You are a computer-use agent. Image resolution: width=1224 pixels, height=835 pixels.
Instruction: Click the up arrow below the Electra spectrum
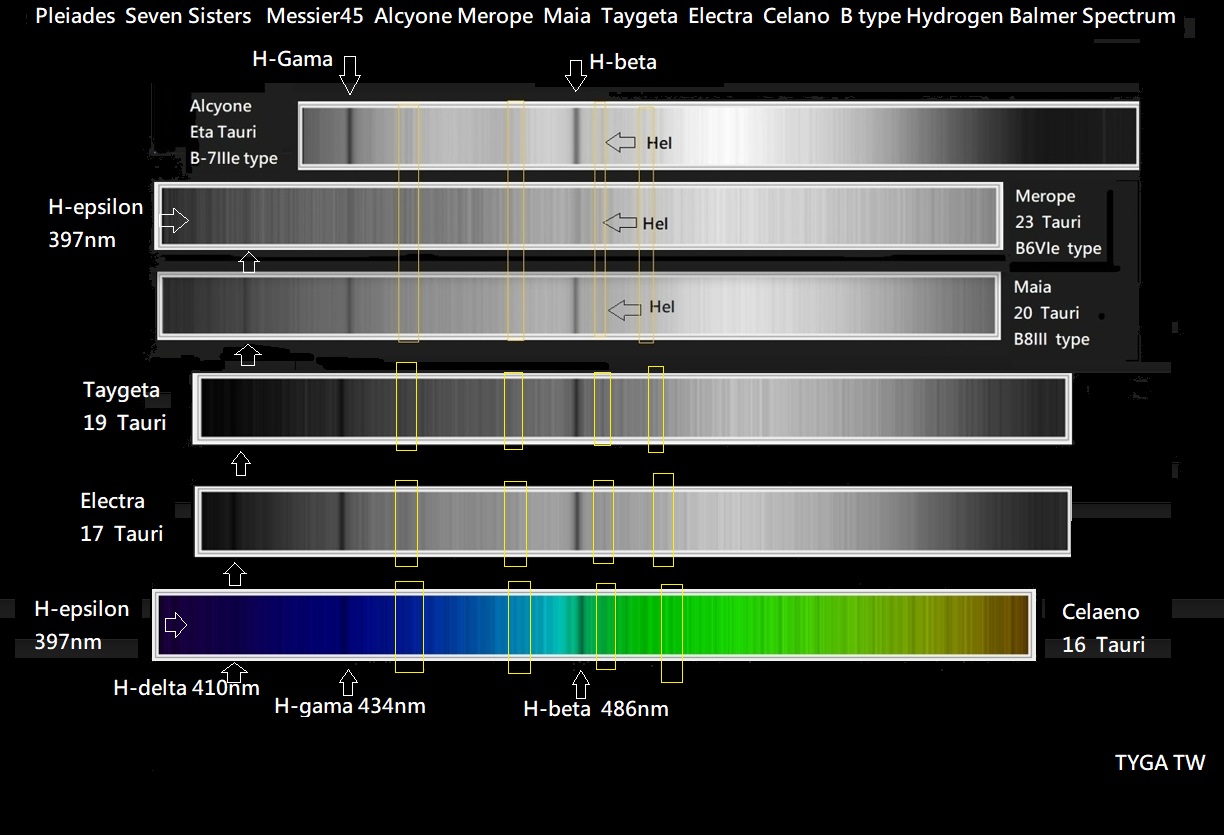235,573
